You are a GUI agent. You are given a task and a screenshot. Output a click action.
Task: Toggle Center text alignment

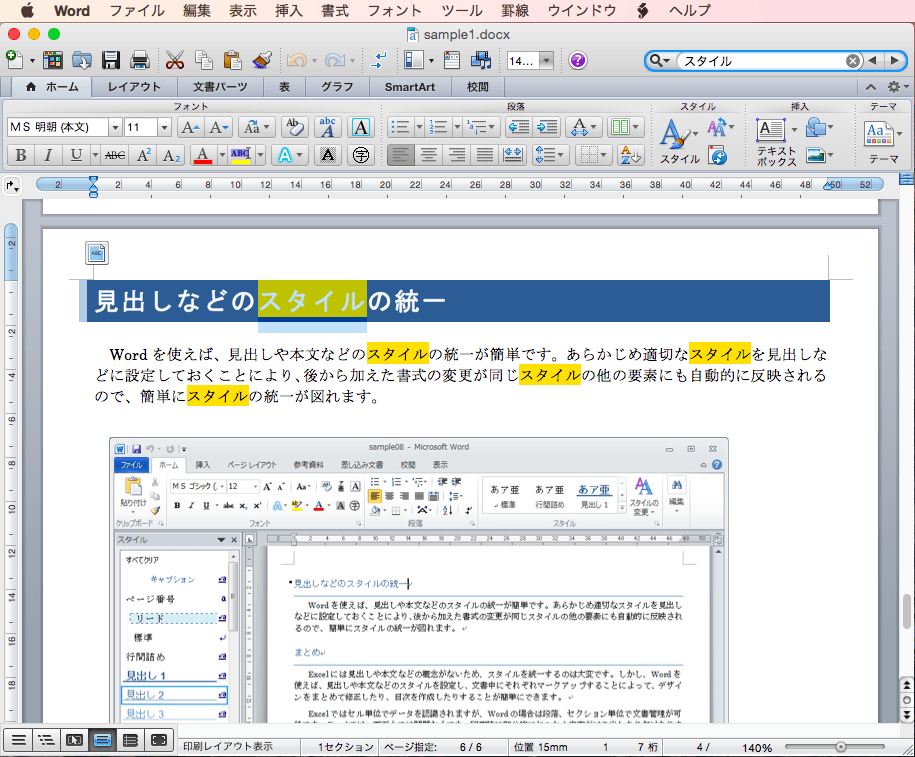(428, 155)
